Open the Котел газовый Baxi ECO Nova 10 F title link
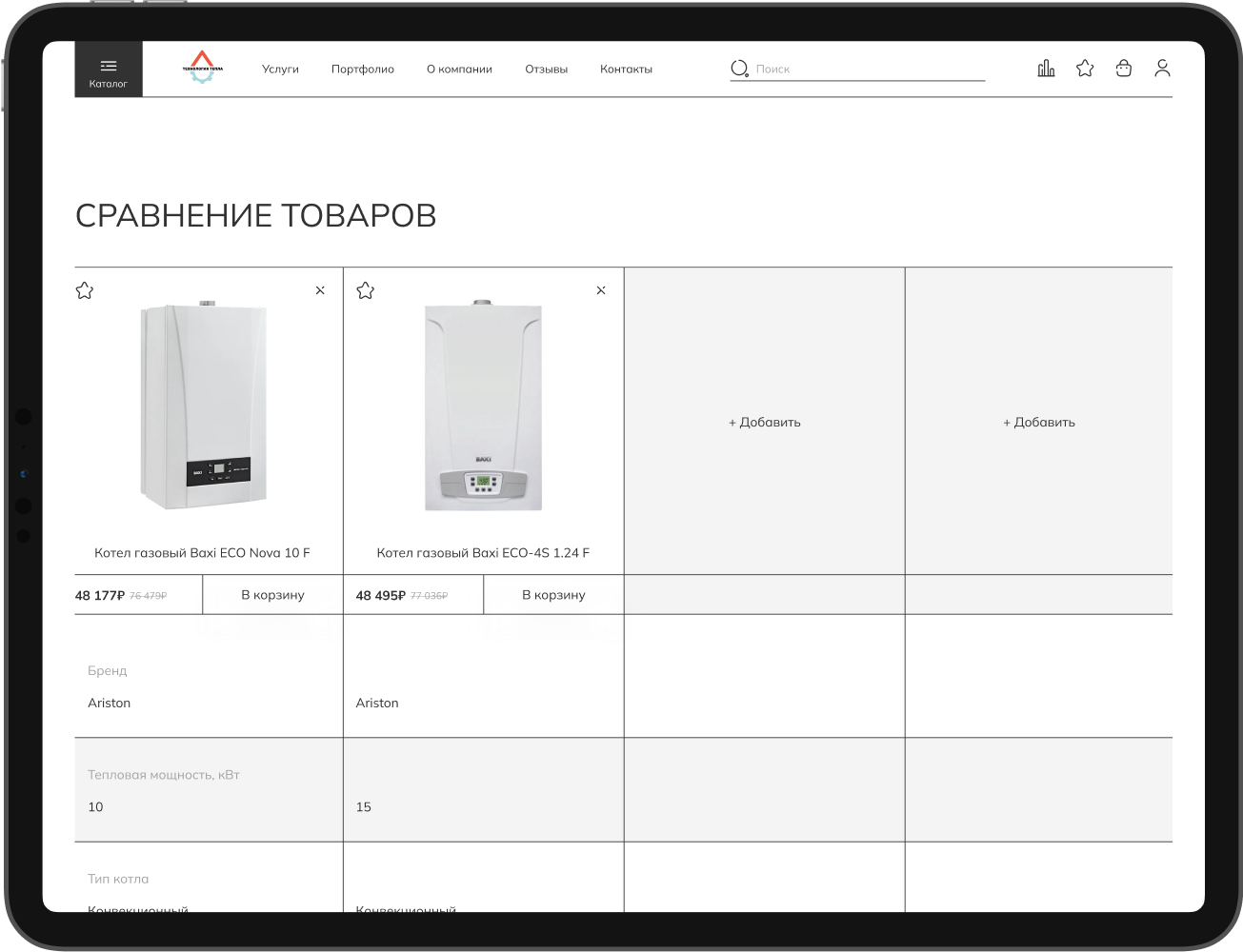Screen dimensions: 1243x952 202,553
